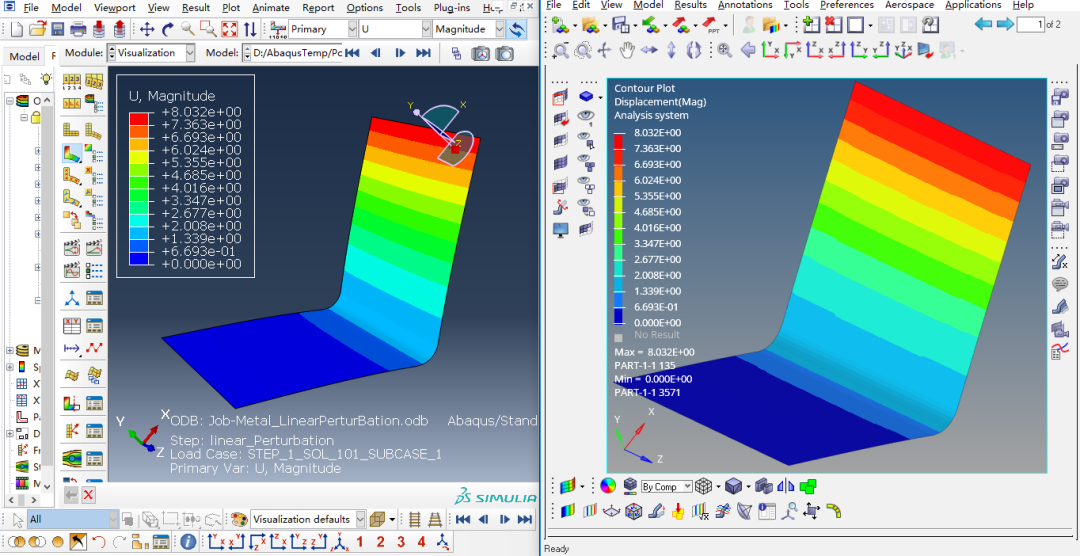Set HyperView to the XY top view
The width and height of the screenshot is (1080, 556).
pyautogui.click(x=770, y=50)
